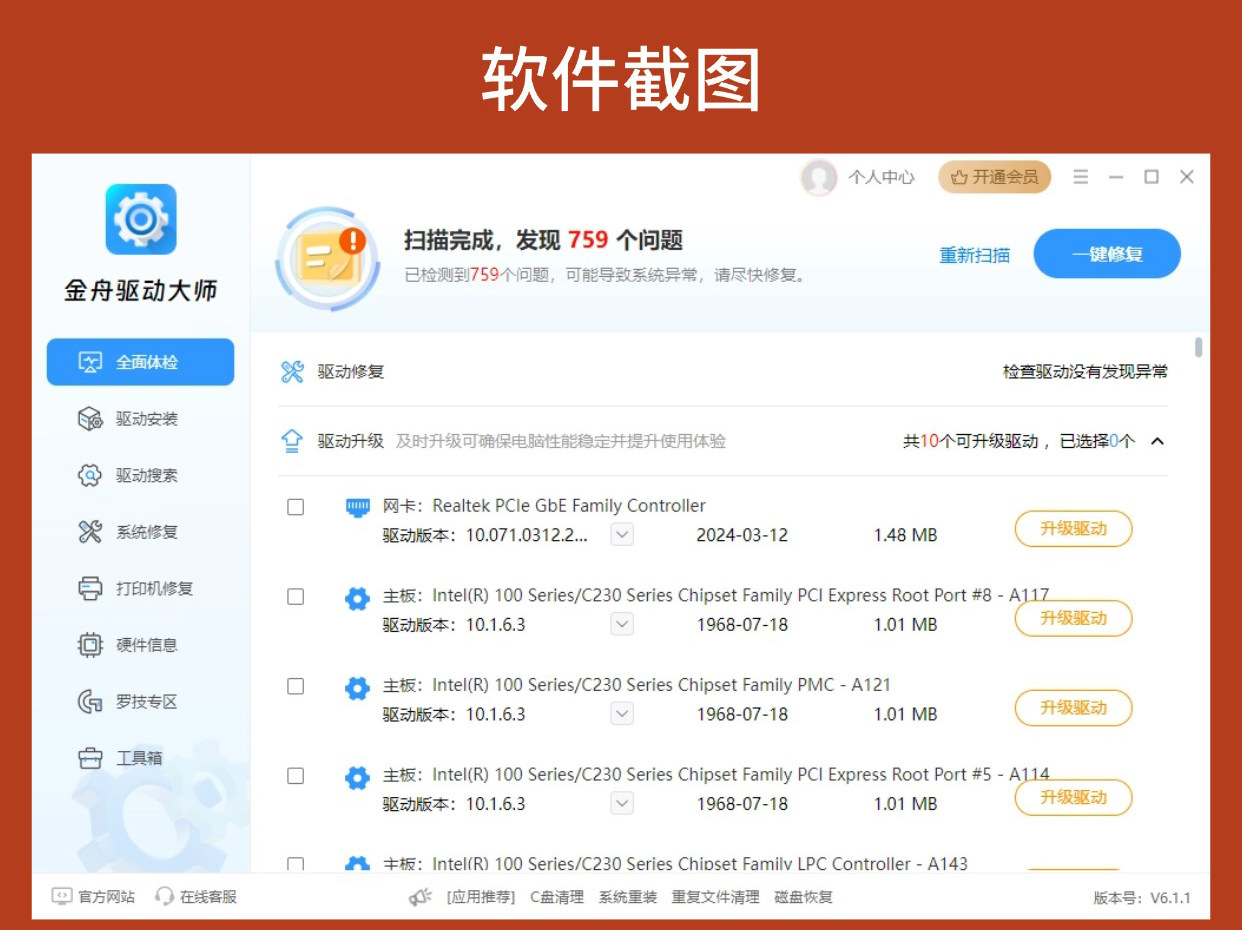Check the Root Port #8 - A117 checkbox

point(296,597)
